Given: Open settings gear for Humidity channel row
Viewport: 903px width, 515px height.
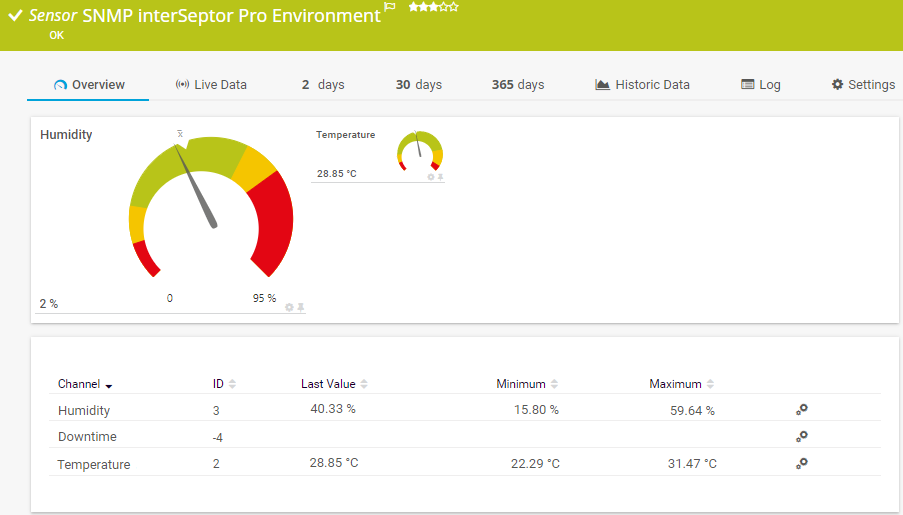Looking at the screenshot, I should pos(801,410).
